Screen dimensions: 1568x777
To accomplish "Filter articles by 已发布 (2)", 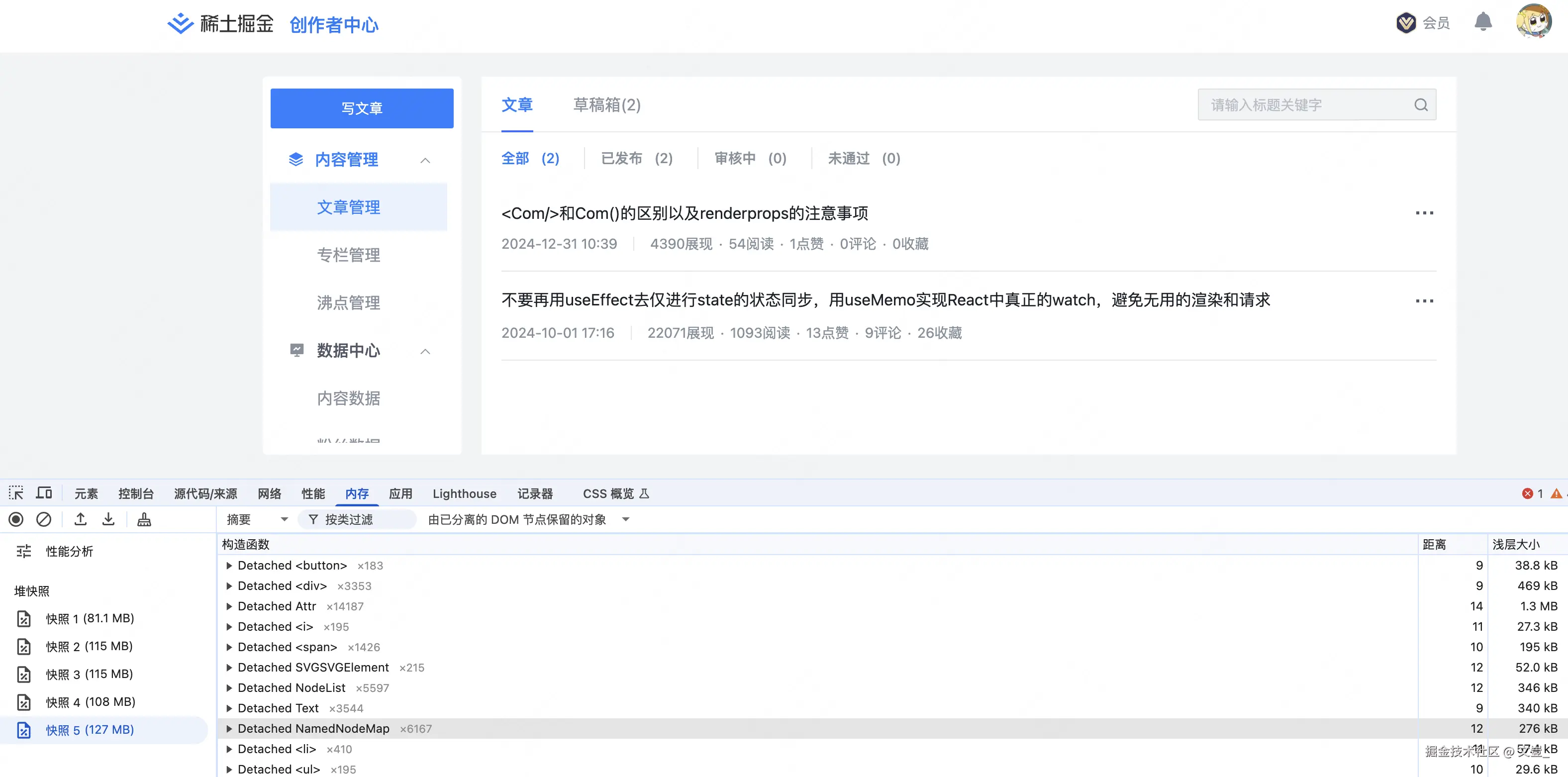I will tap(637, 158).
